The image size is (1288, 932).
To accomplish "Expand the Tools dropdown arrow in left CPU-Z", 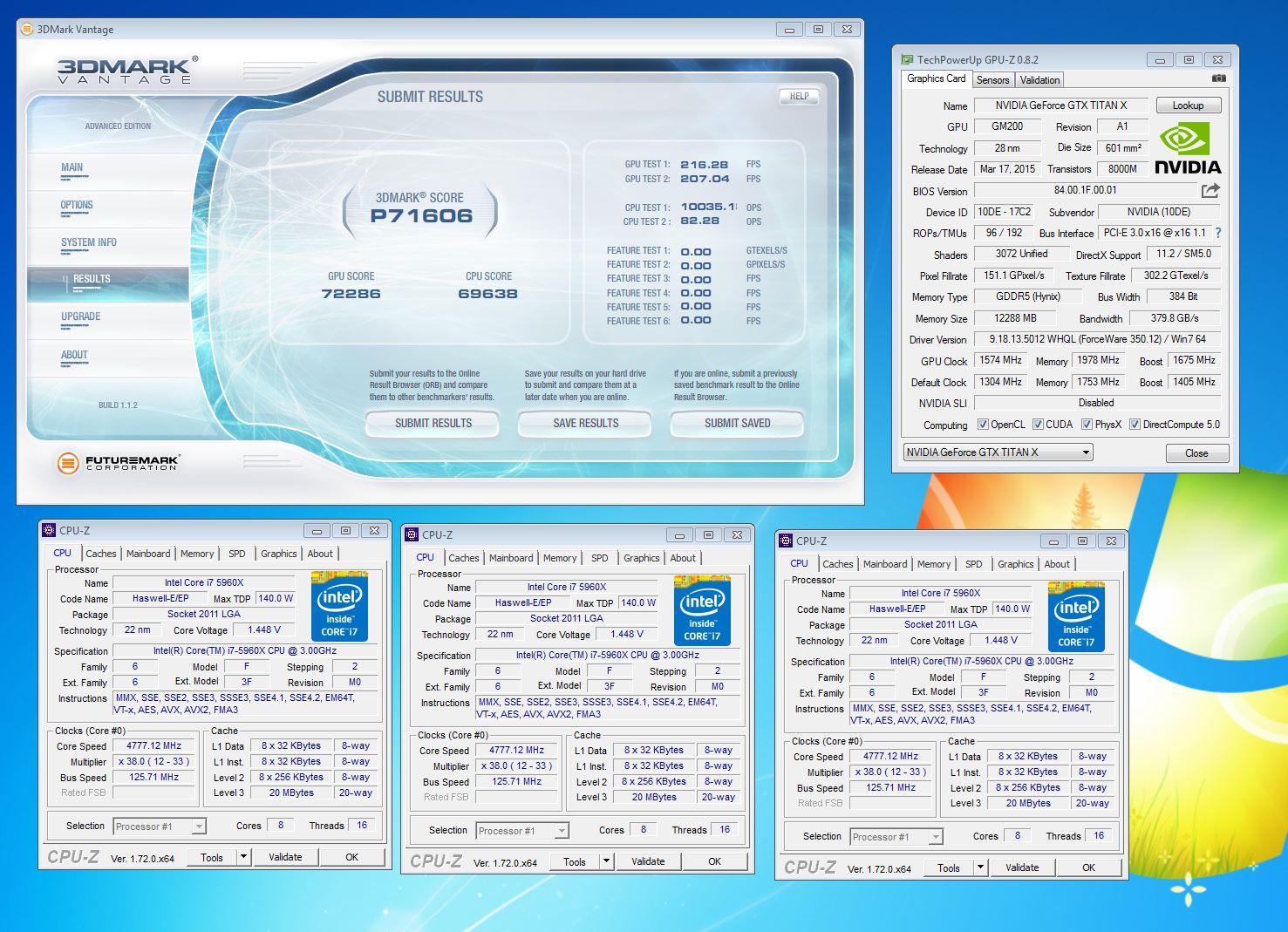I will pyautogui.click(x=244, y=857).
